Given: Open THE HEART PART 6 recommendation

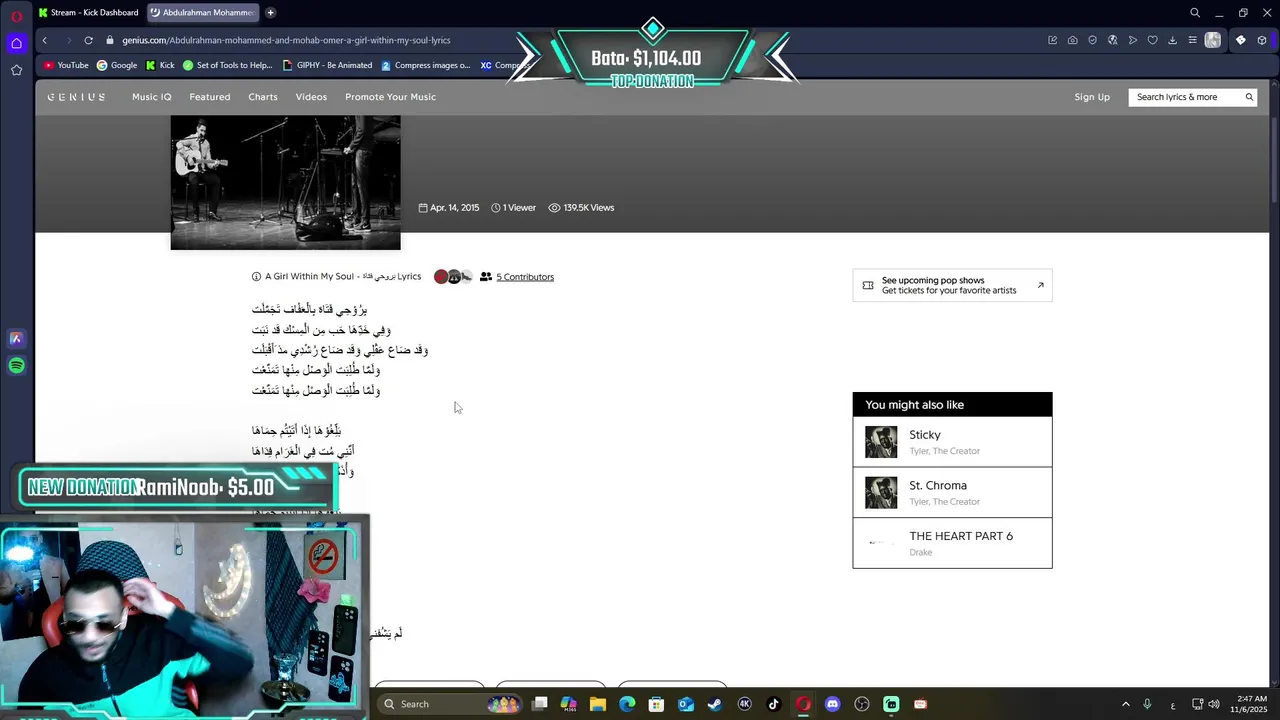Looking at the screenshot, I should (952, 543).
